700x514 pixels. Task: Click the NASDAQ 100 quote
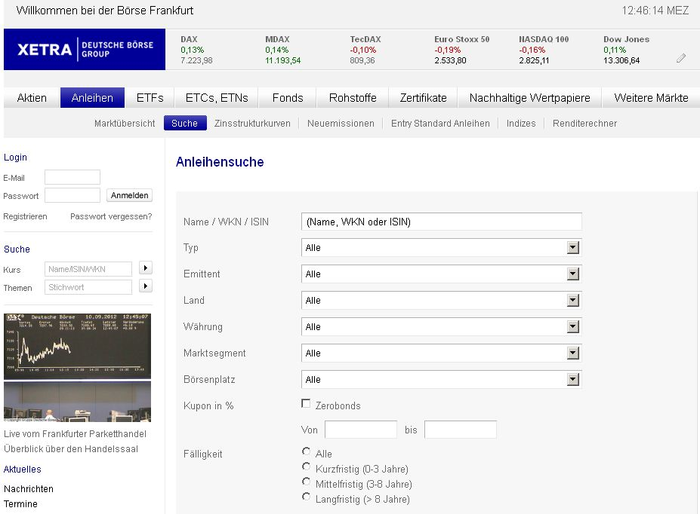click(544, 50)
